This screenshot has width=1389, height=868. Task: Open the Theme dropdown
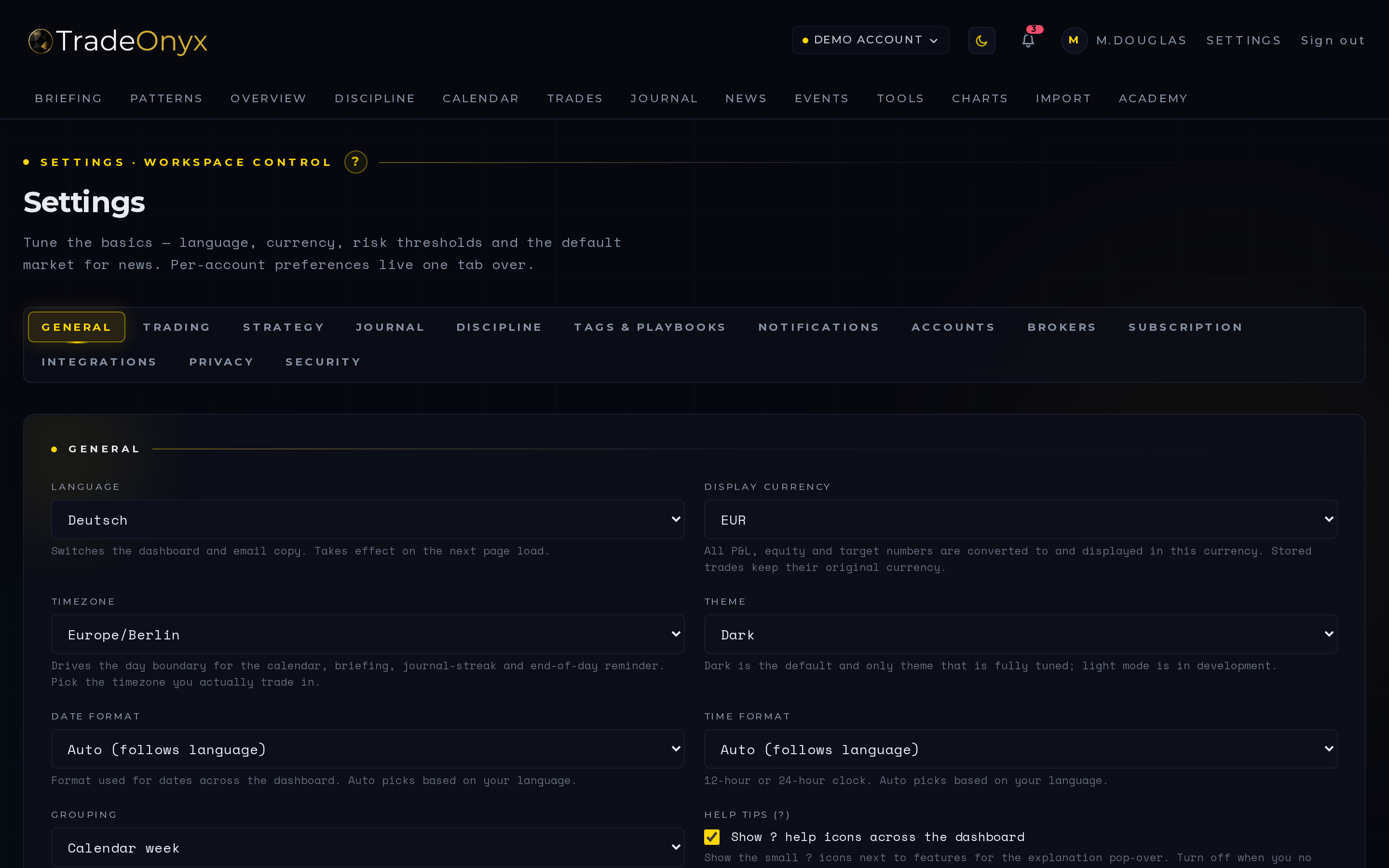[1021, 634]
